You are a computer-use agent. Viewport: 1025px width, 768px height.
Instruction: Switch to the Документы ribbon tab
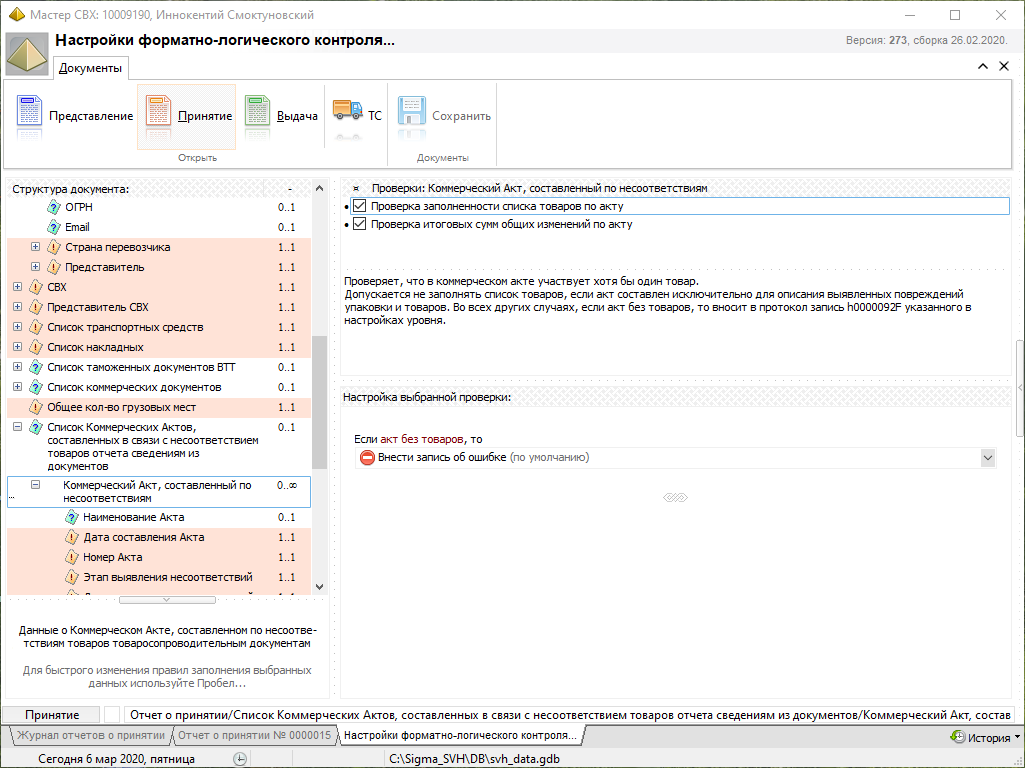point(90,68)
